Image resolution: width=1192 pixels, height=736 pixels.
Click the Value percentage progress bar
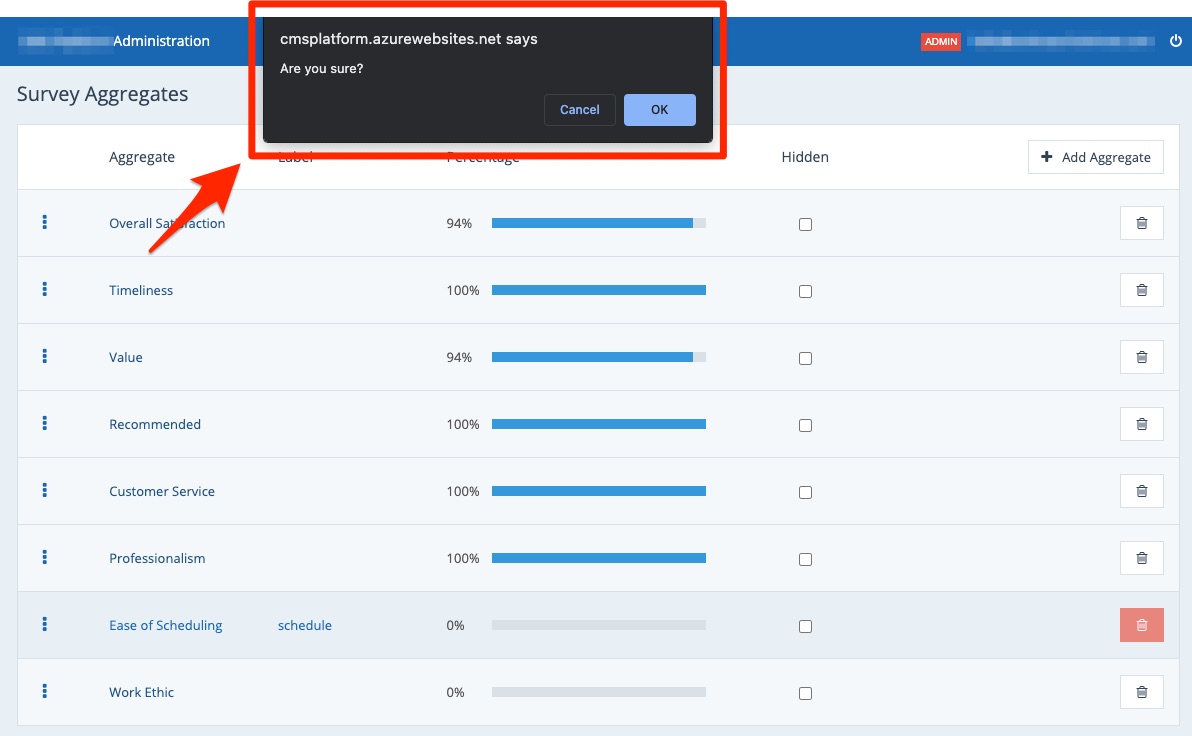598,357
